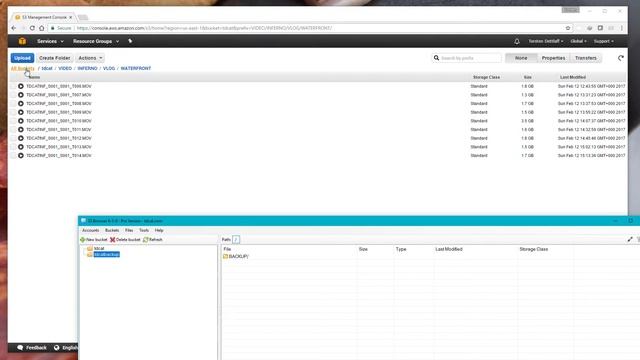
Task: Show the Transfers panel
Action: tap(586, 58)
